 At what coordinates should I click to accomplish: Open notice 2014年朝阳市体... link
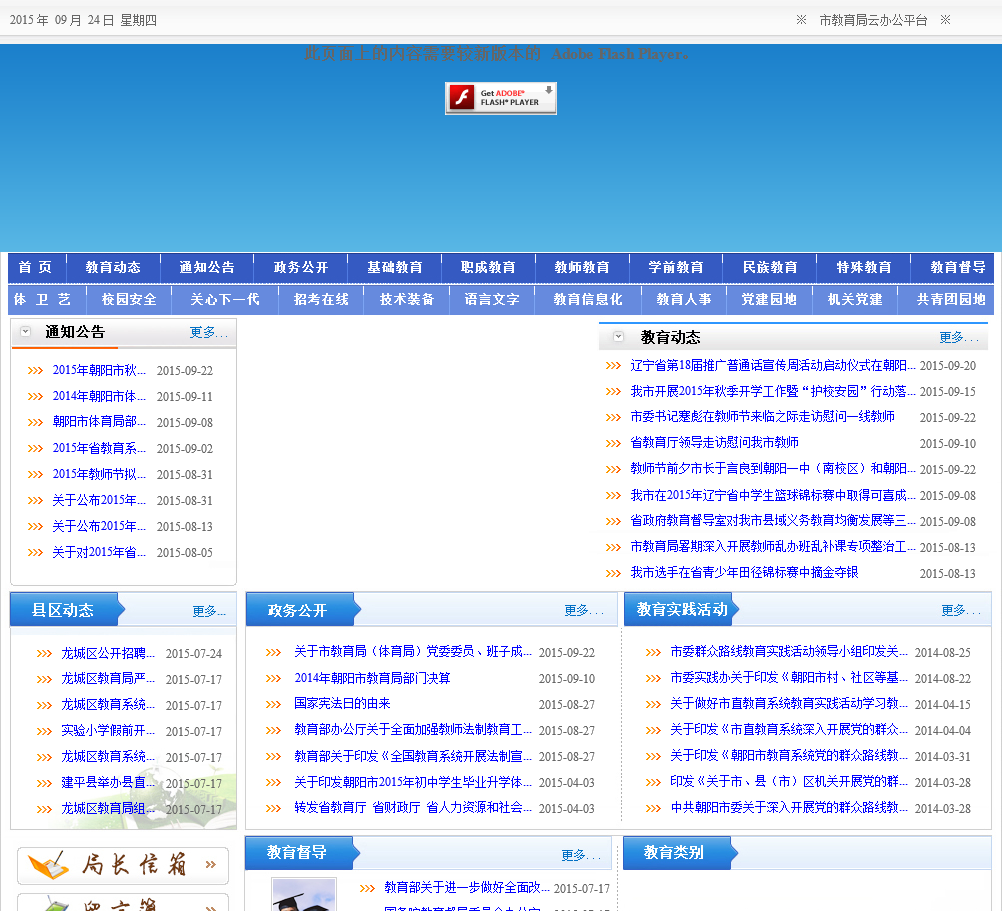tap(99, 396)
